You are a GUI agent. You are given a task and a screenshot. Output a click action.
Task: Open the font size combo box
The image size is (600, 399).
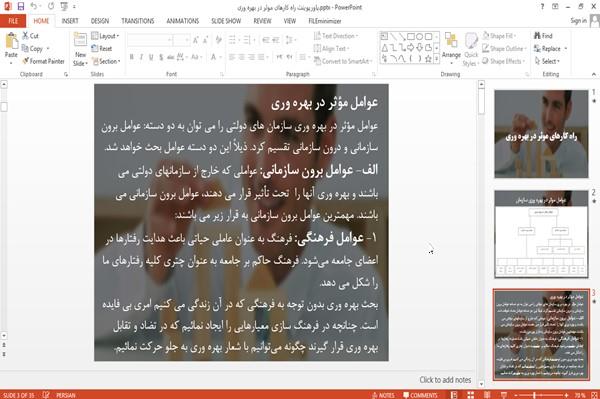point(181,40)
